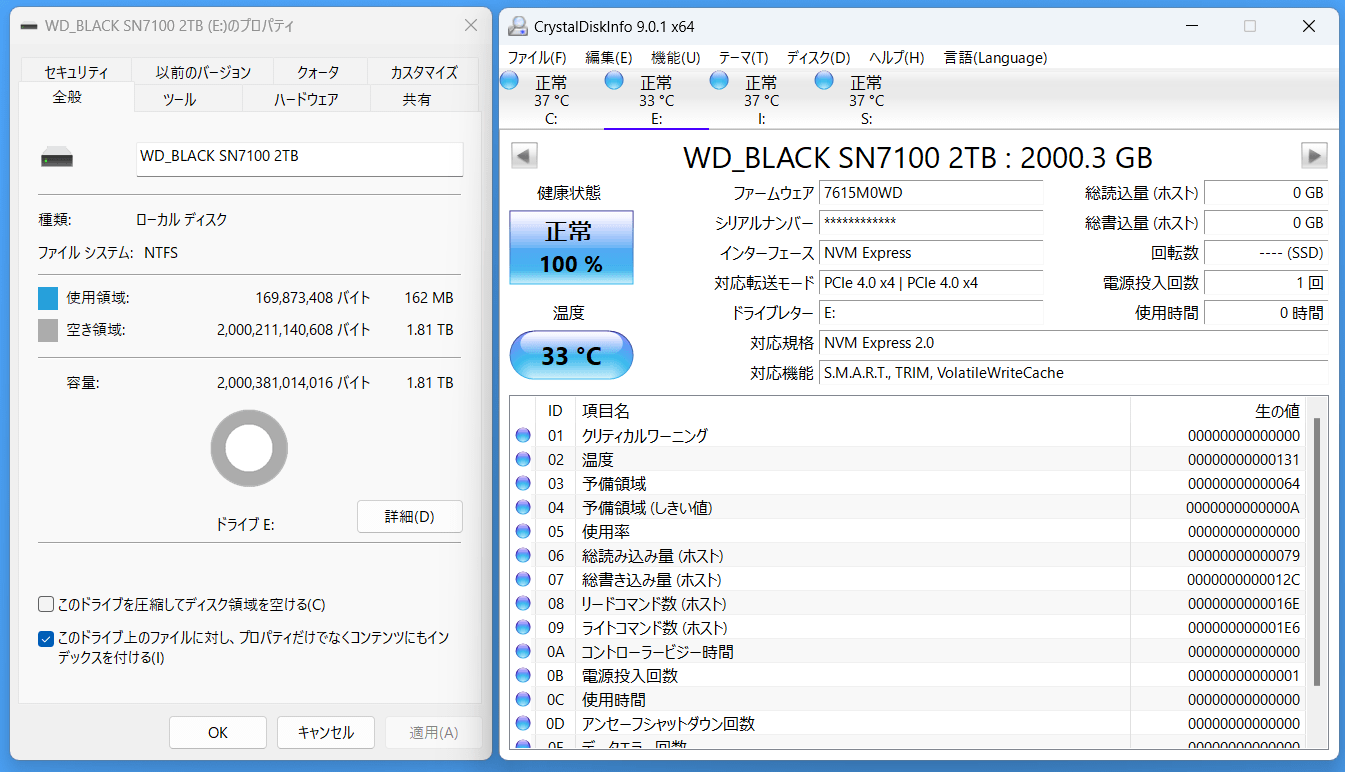Click the ID column header
The image size is (1345, 772).
(x=556, y=411)
